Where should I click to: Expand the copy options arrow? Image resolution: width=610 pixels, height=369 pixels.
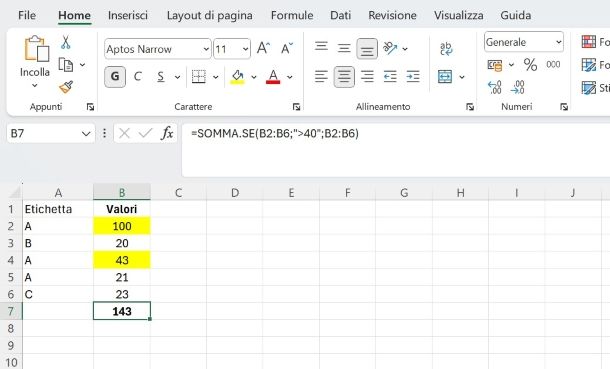(82, 65)
